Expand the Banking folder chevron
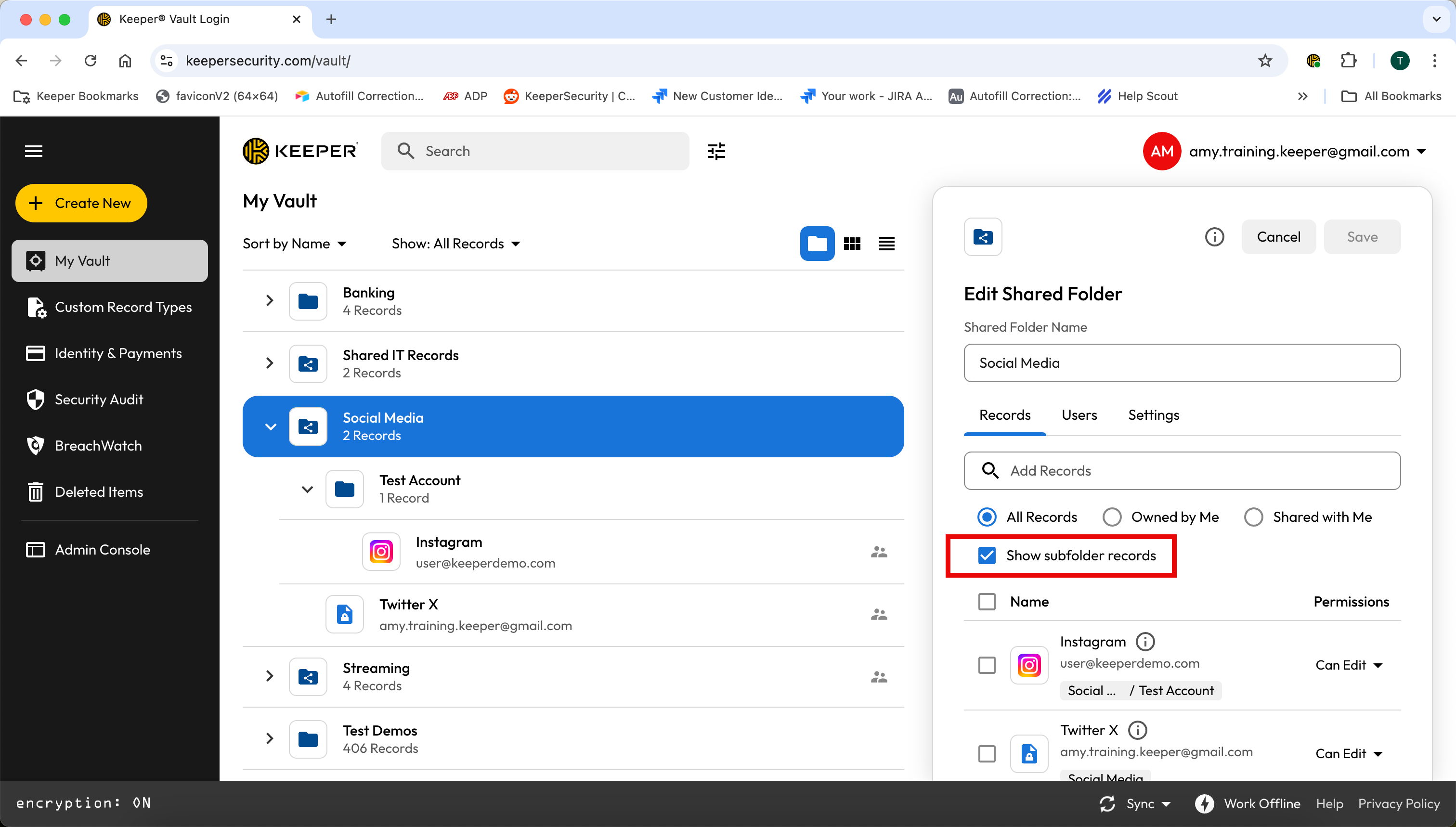Viewport: 1456px width, 827px height. [x=270, y=300]
